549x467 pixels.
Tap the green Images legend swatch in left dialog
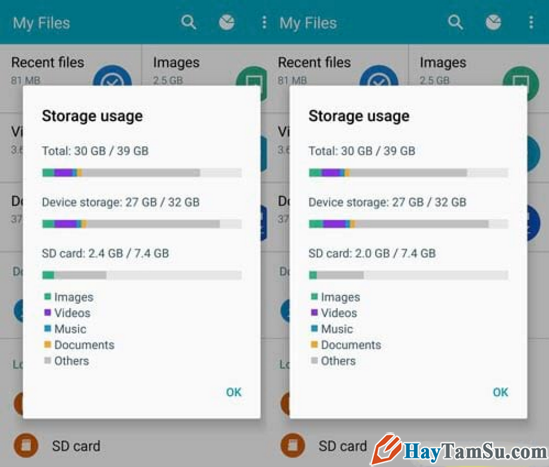point(48,297)
